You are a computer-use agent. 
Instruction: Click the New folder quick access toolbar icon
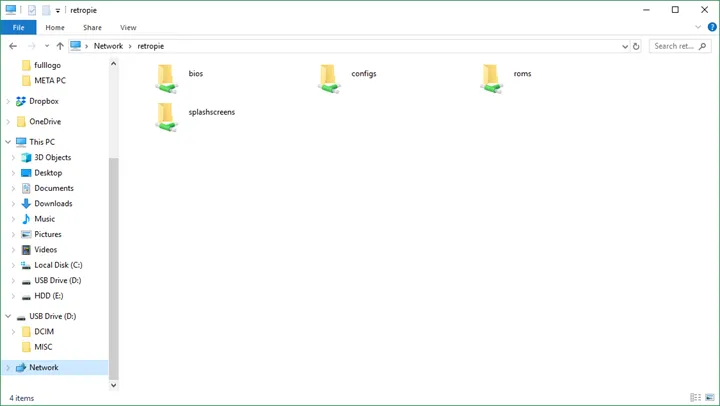[x=46, y=10]
